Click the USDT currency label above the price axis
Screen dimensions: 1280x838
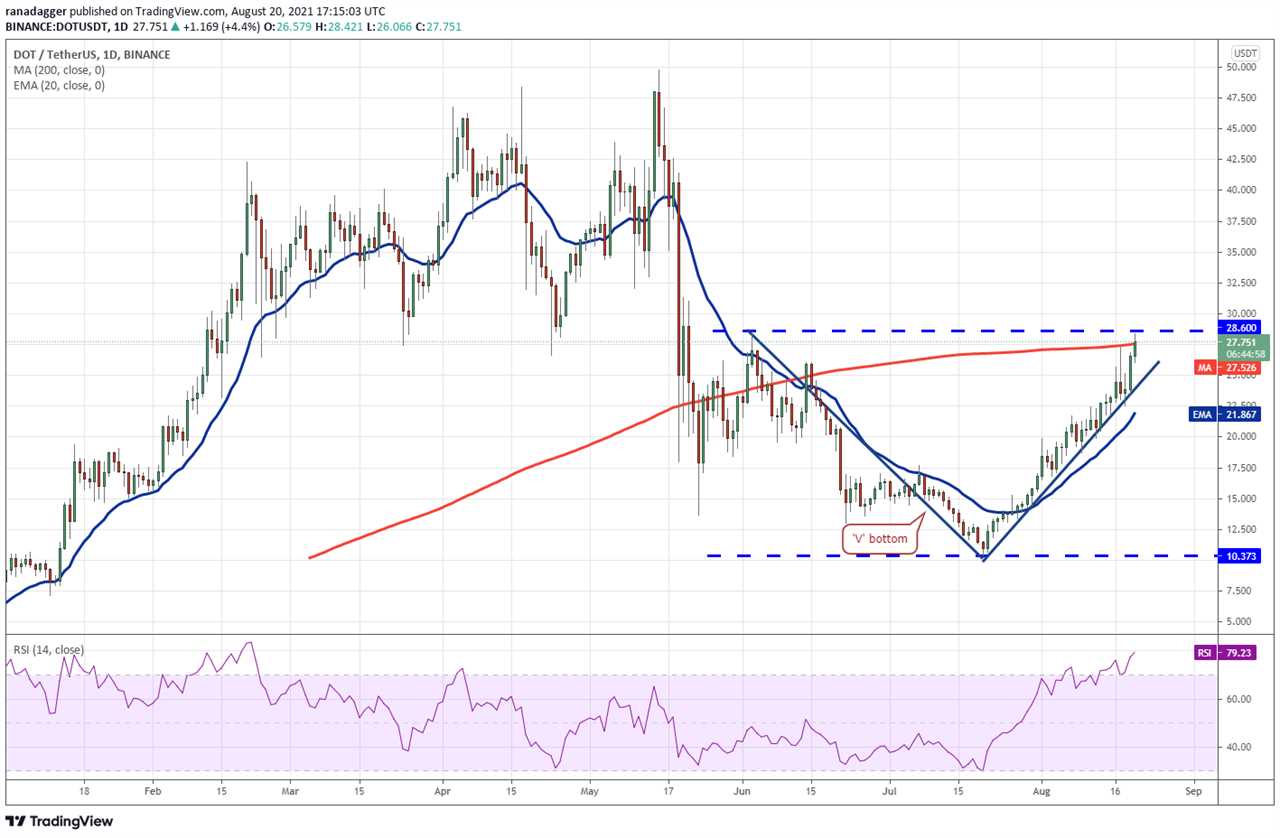[x=1245, y=53]
